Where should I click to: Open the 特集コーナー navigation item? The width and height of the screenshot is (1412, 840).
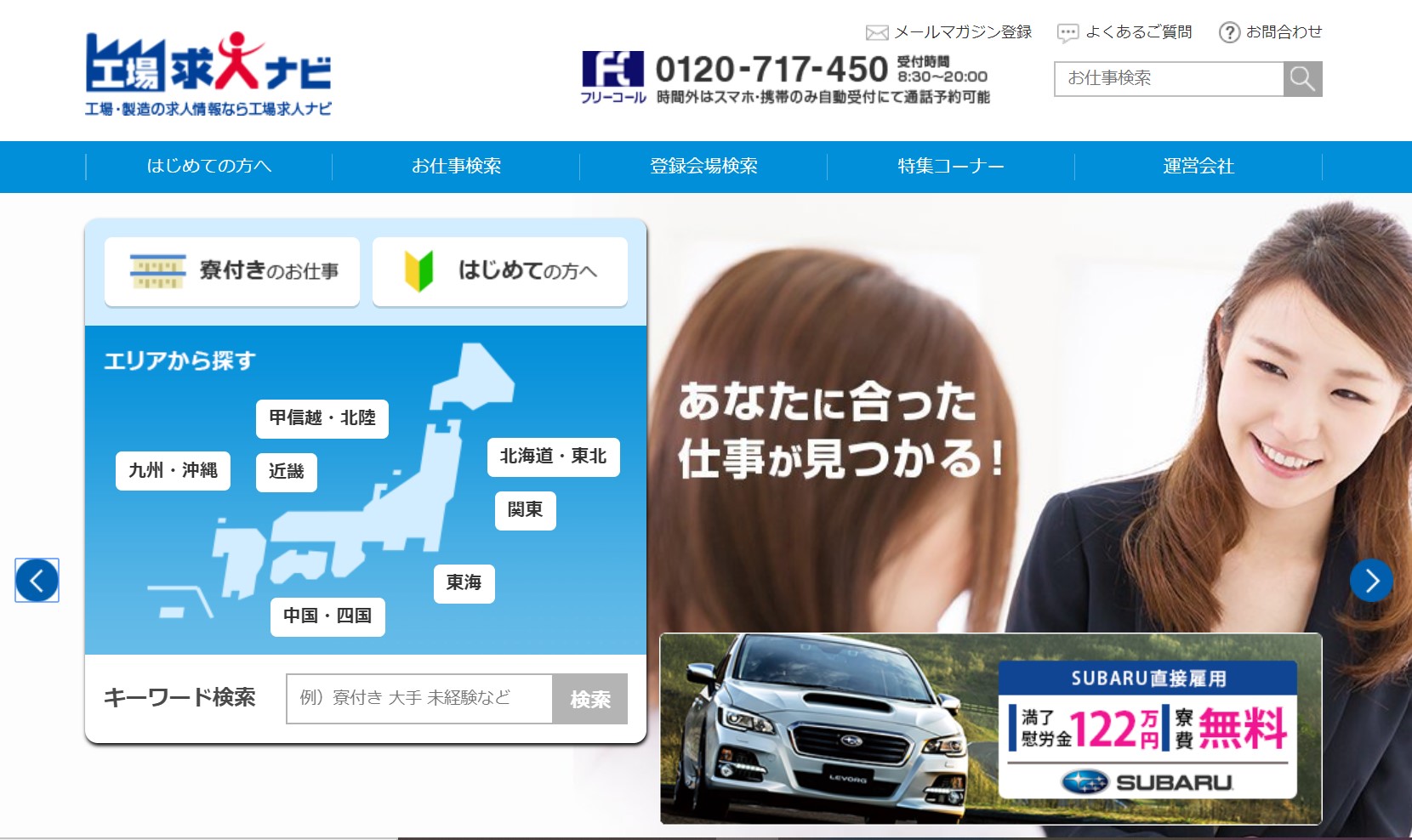click(x=950, y=167)
